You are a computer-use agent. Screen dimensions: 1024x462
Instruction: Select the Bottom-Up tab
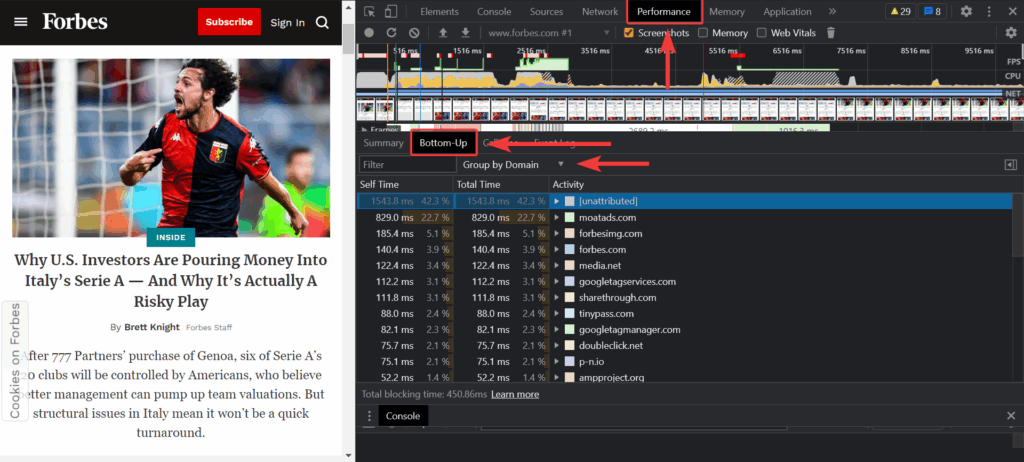[443, 143]
